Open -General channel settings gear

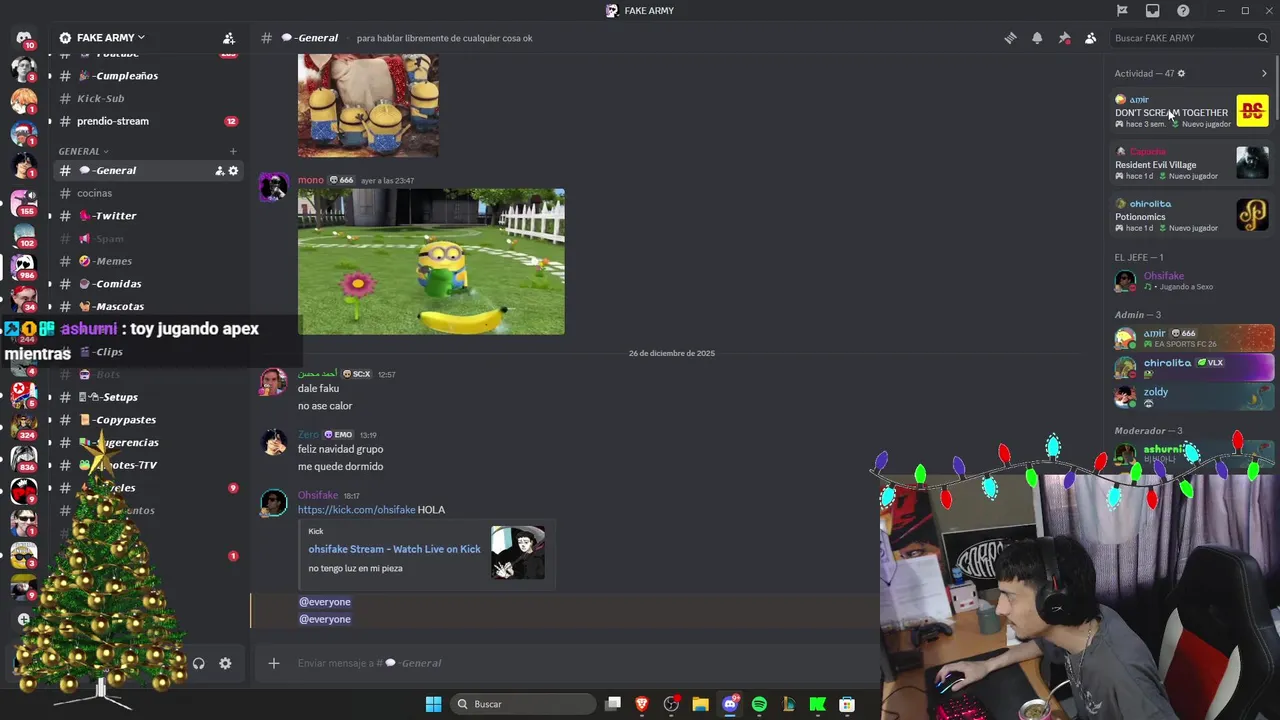(233, 171)
